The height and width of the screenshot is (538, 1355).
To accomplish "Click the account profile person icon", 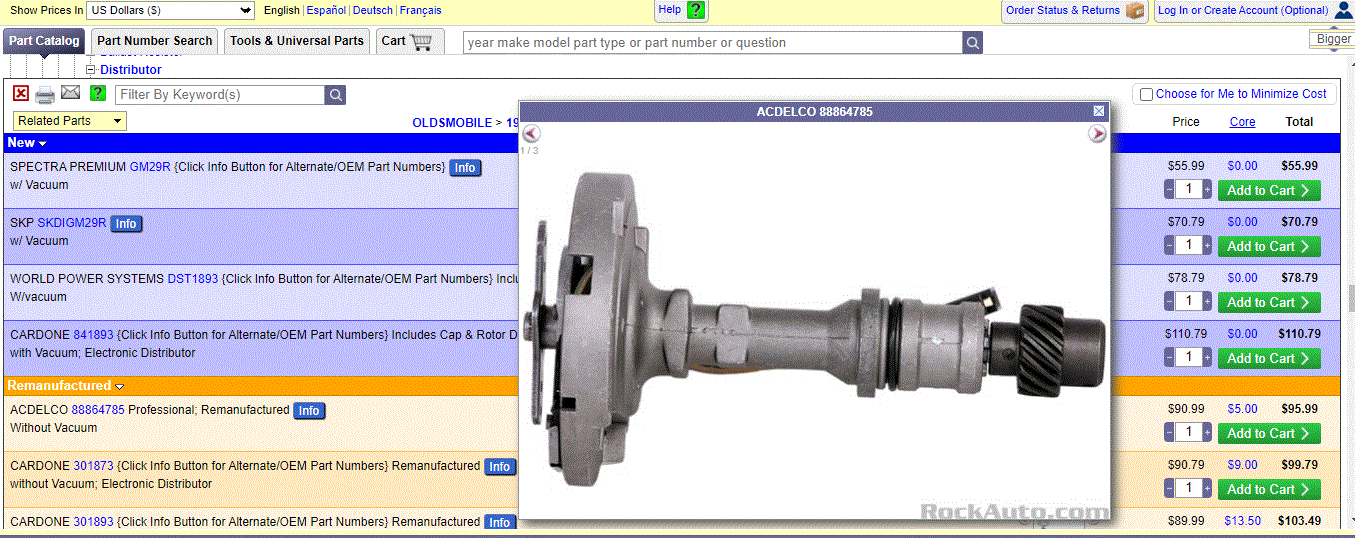I will click(x=1343, y=10).
